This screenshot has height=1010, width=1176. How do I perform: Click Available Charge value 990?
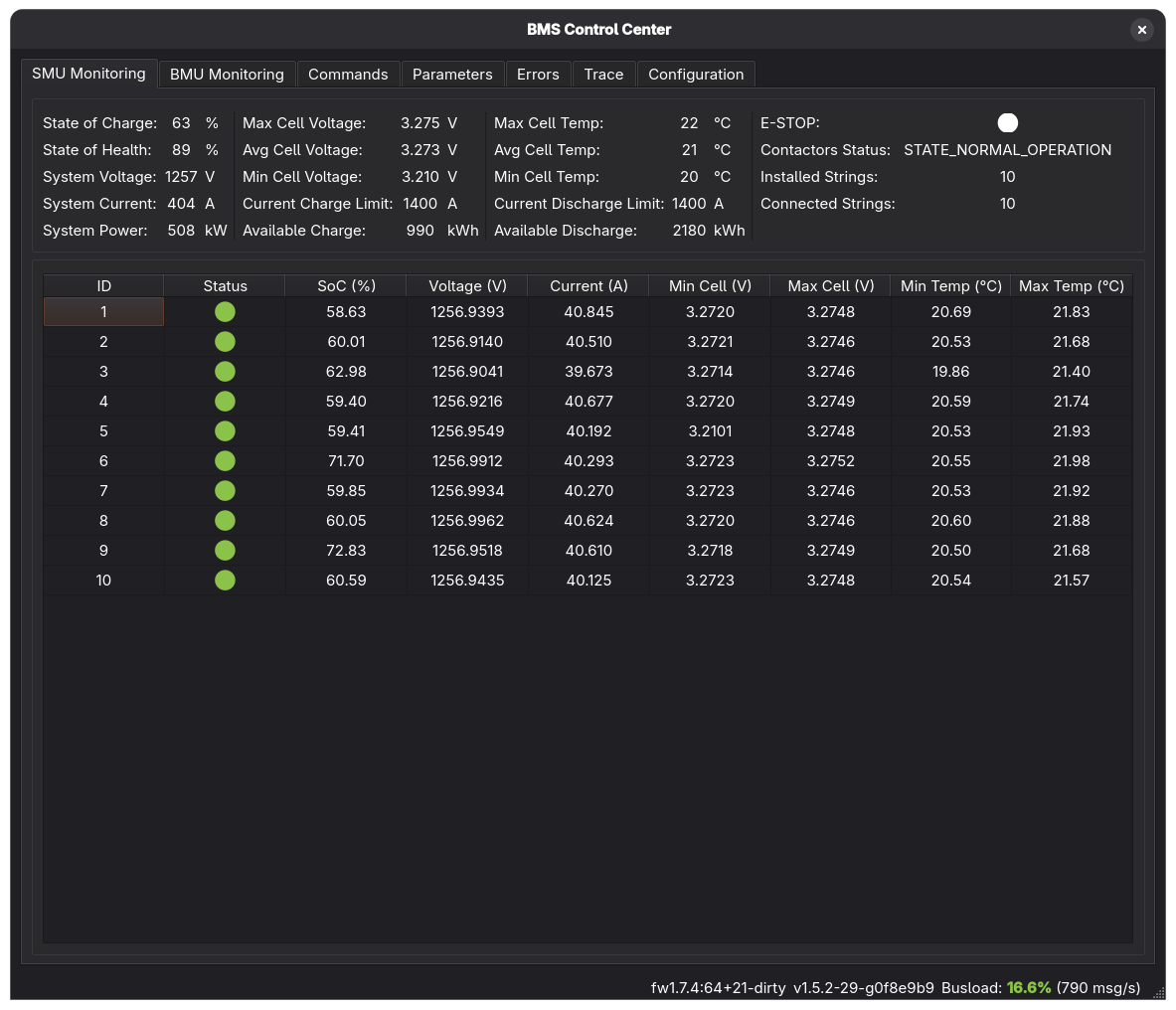pos(420,231)
